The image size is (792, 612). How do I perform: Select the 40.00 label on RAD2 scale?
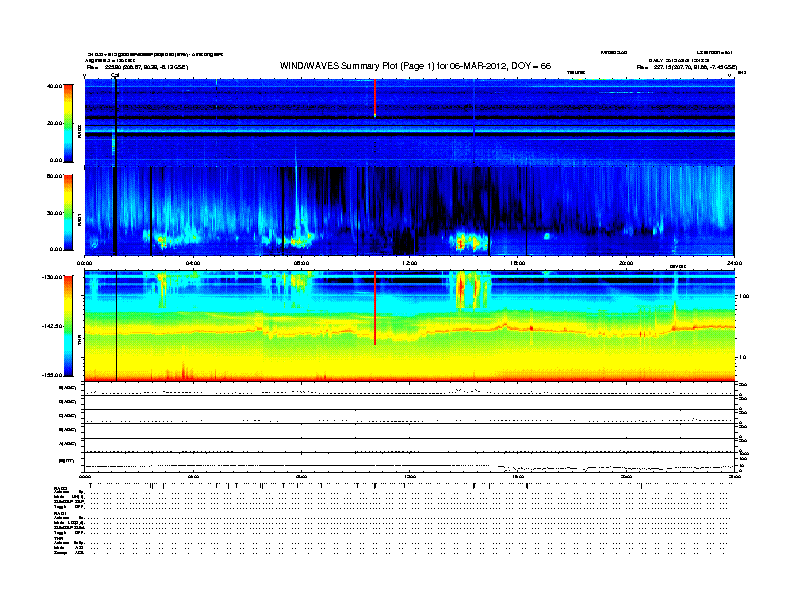click(x=54, y=86)
